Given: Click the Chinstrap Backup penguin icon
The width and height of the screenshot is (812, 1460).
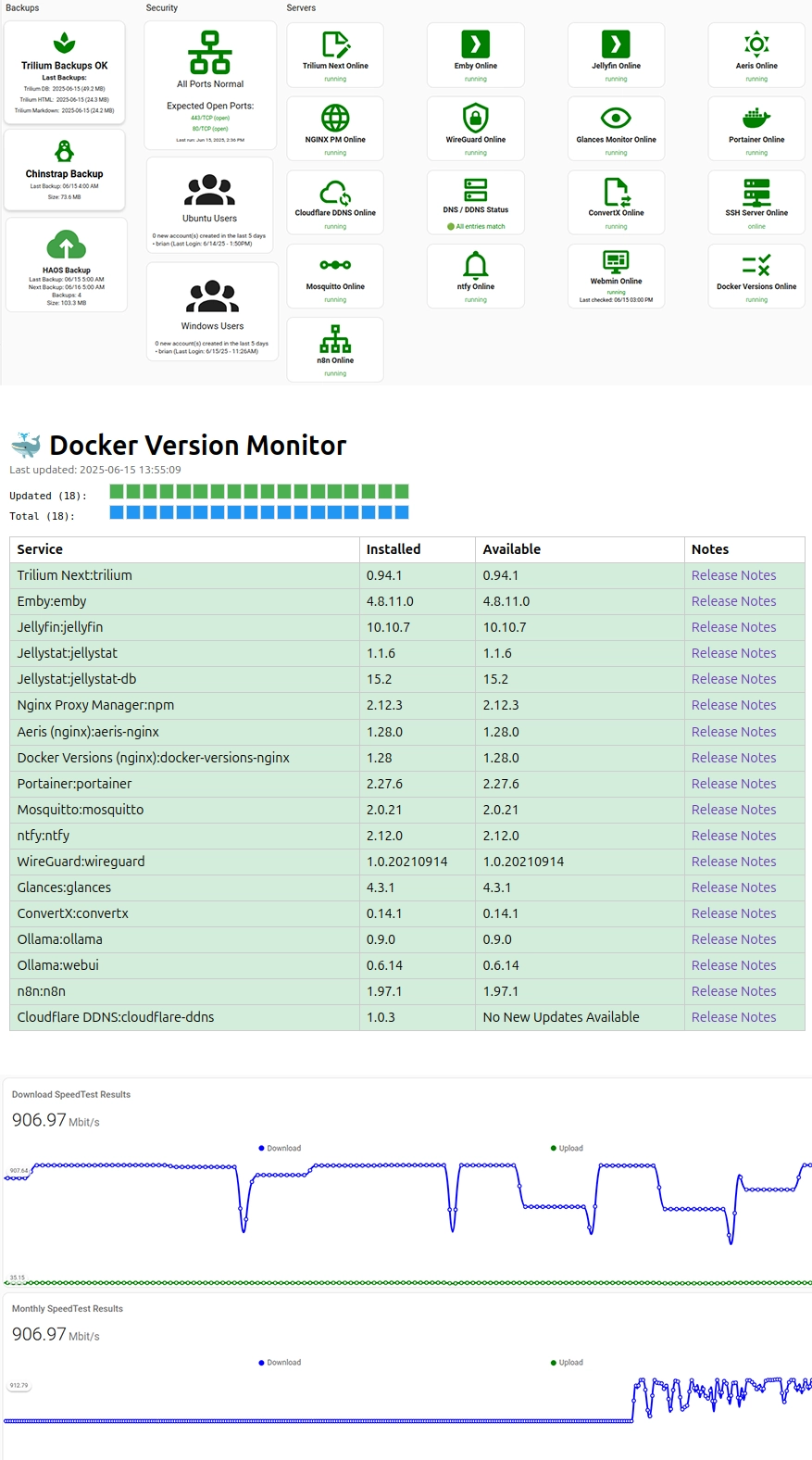Looking at the screenshot, I should pos(64,151).
